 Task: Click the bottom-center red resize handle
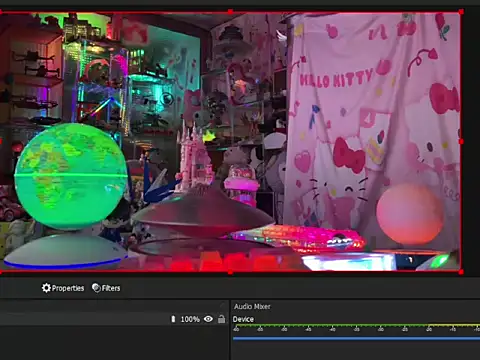point(230,272)
